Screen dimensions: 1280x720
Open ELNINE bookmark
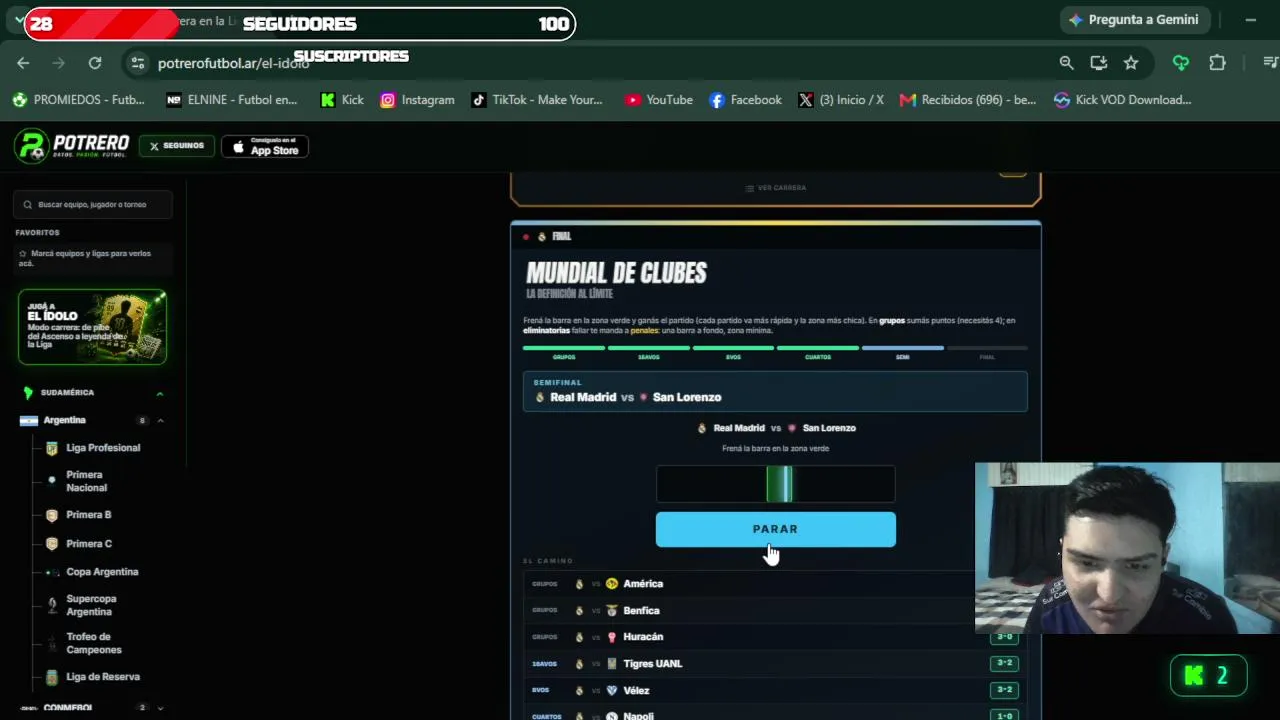[232, 100]
